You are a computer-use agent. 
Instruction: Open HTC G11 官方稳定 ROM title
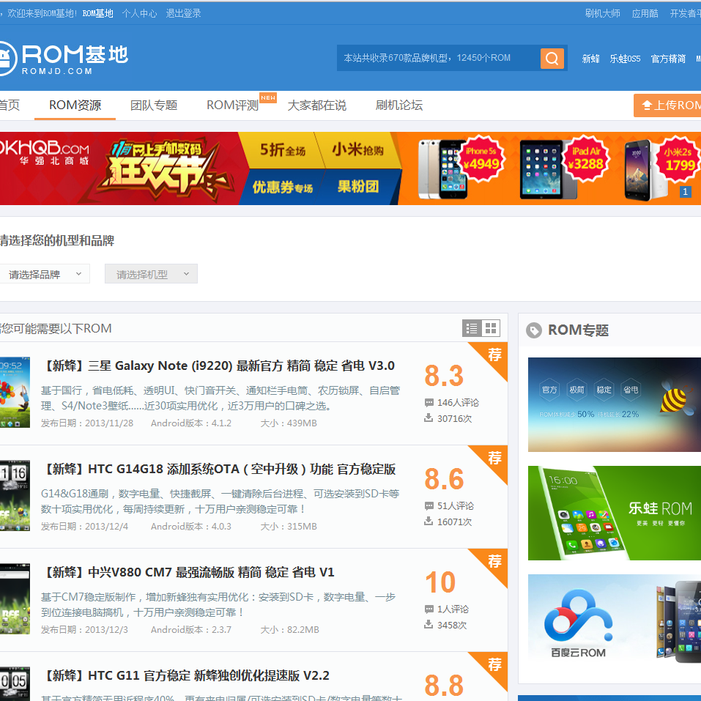tap(186, 676)
